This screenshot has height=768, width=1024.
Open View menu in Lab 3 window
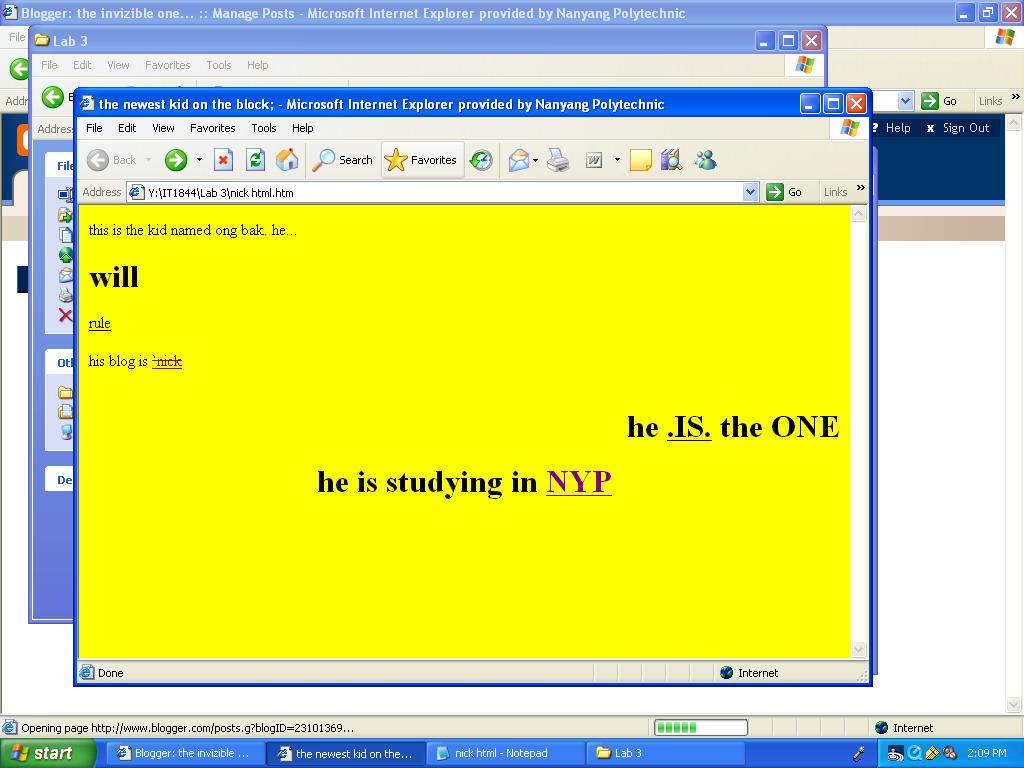[118, 65]
